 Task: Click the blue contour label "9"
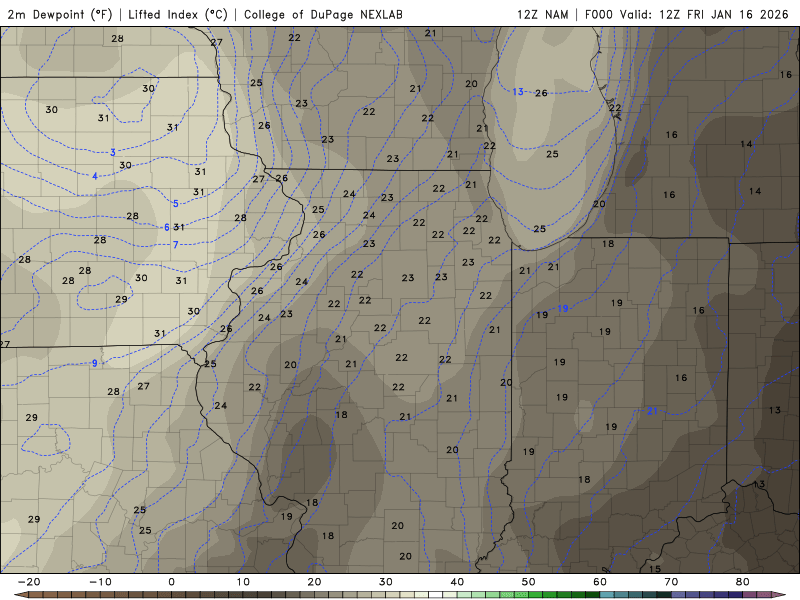pos(95,363)
